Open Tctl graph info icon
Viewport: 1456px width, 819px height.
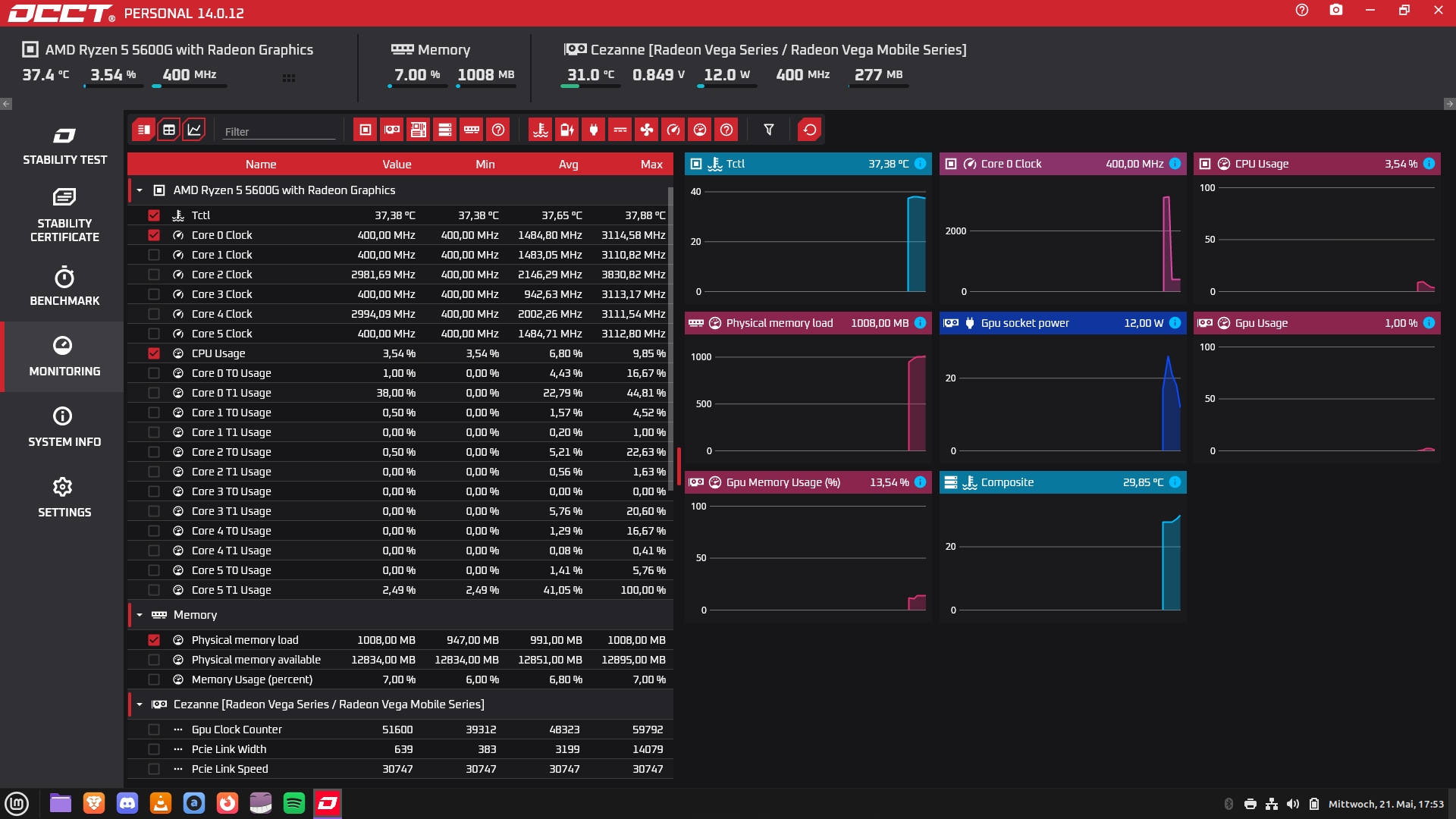(x=920, y=164)
